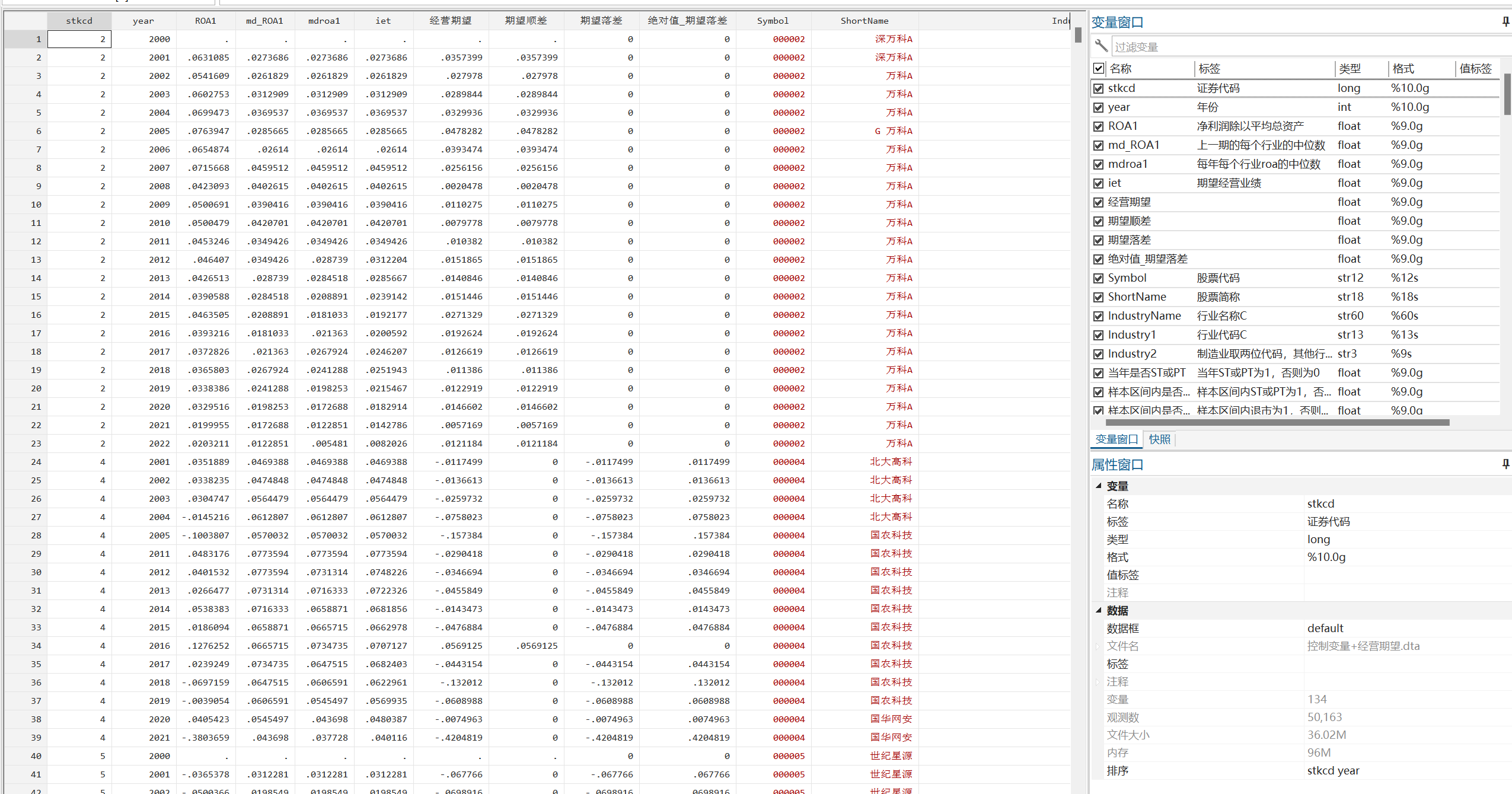Pin the 属性窗口 panel
The height and width of the screenshot is (794, 1512).
coord(1505,464)
